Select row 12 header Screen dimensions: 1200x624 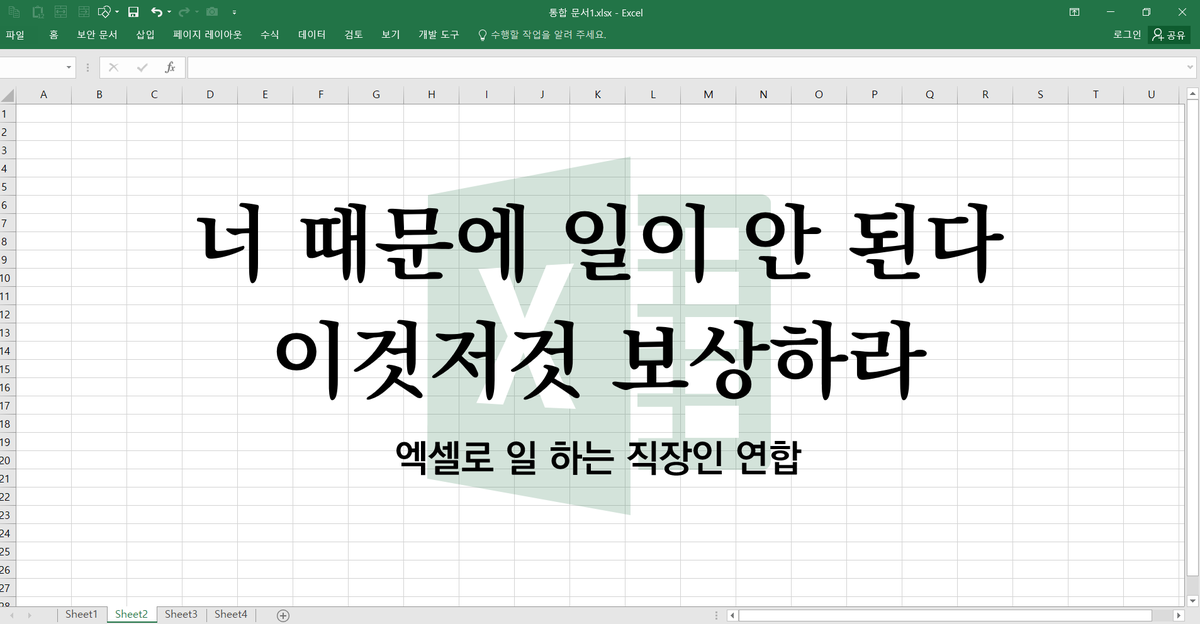(7, 314)
